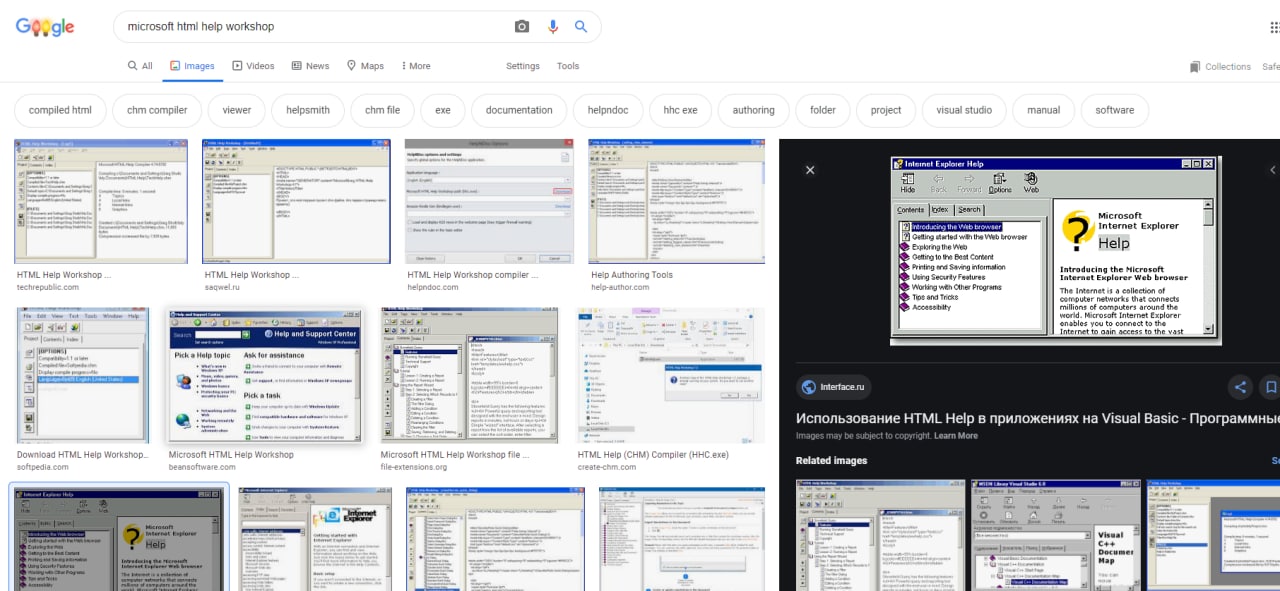Click 'Microsoft HTML Help Workshop' beansoftware caption
The width and height of the screenshot is (1280, 591).
pyautogui.click(x=231, y=455)
